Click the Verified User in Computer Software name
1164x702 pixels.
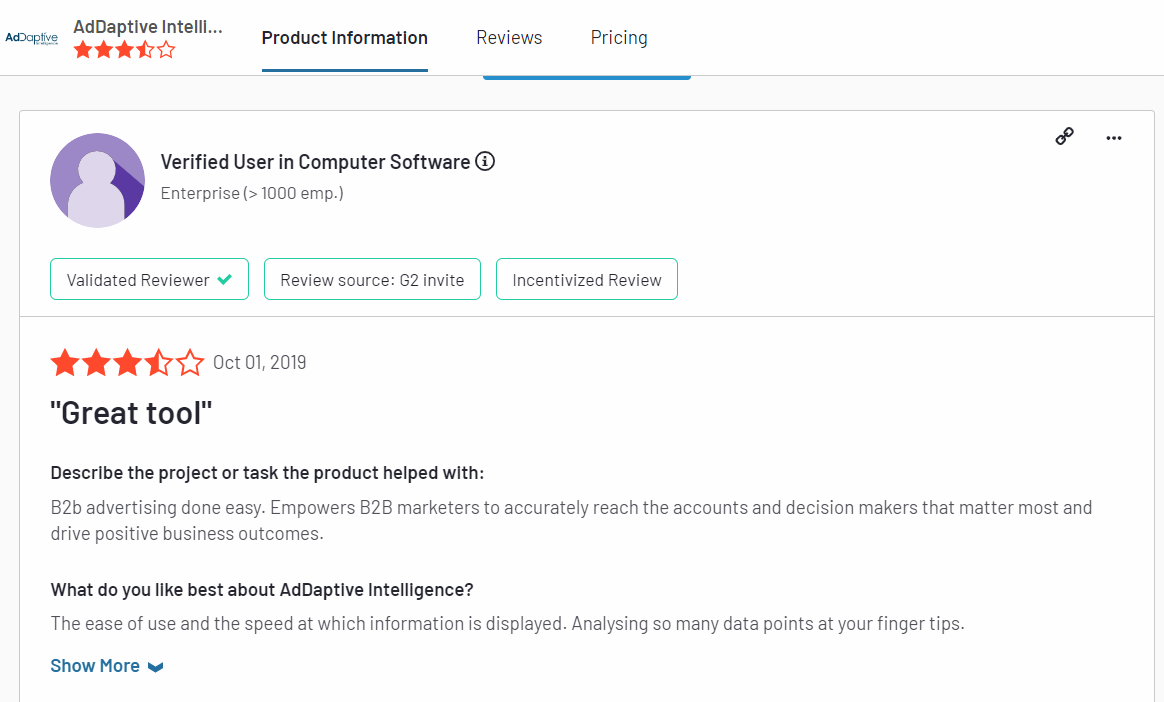[x=315, y=162]
